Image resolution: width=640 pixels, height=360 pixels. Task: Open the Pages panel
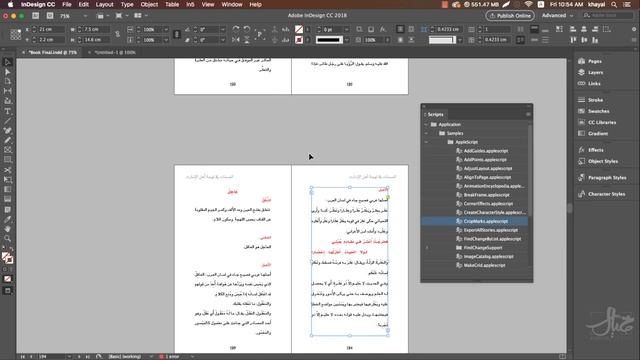[595, 61]
